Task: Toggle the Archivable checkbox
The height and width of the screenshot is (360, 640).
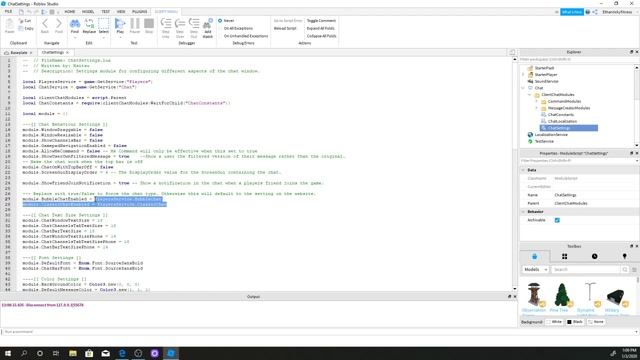Action: coord(557,220)
